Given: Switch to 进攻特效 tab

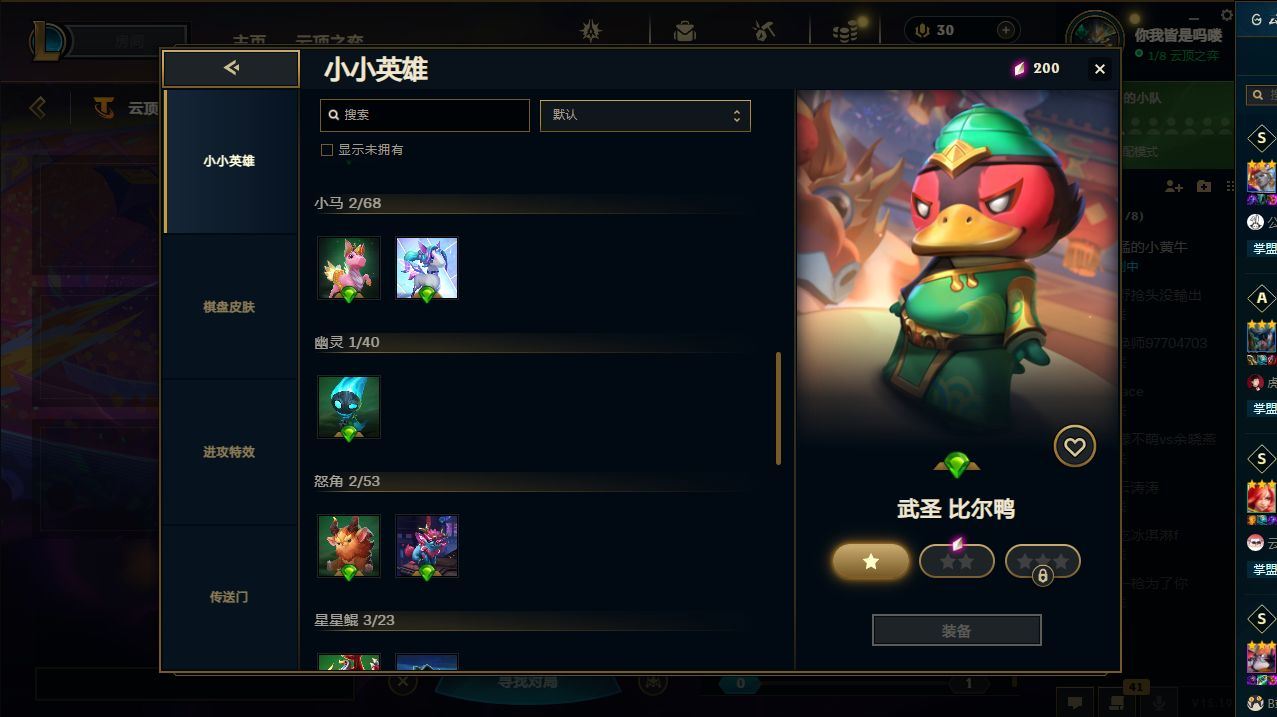Looking at the screenshot, I should pos(230,452).
